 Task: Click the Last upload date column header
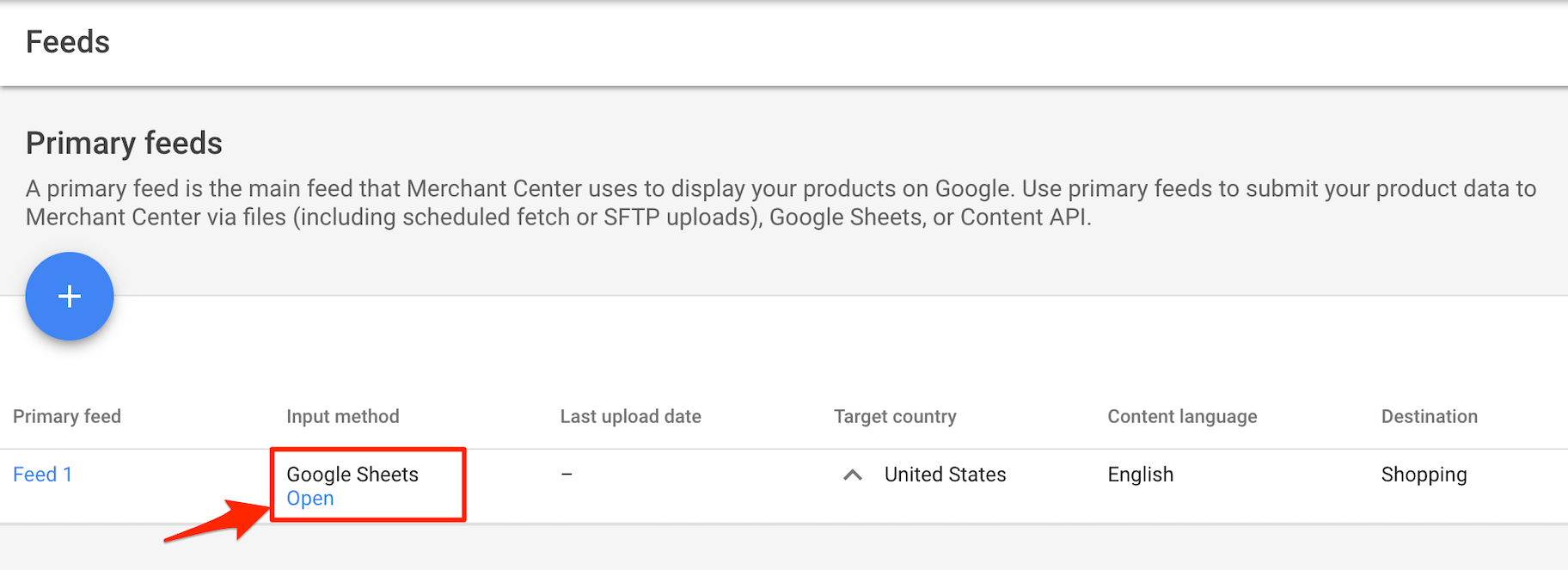(x=630, y=417)
